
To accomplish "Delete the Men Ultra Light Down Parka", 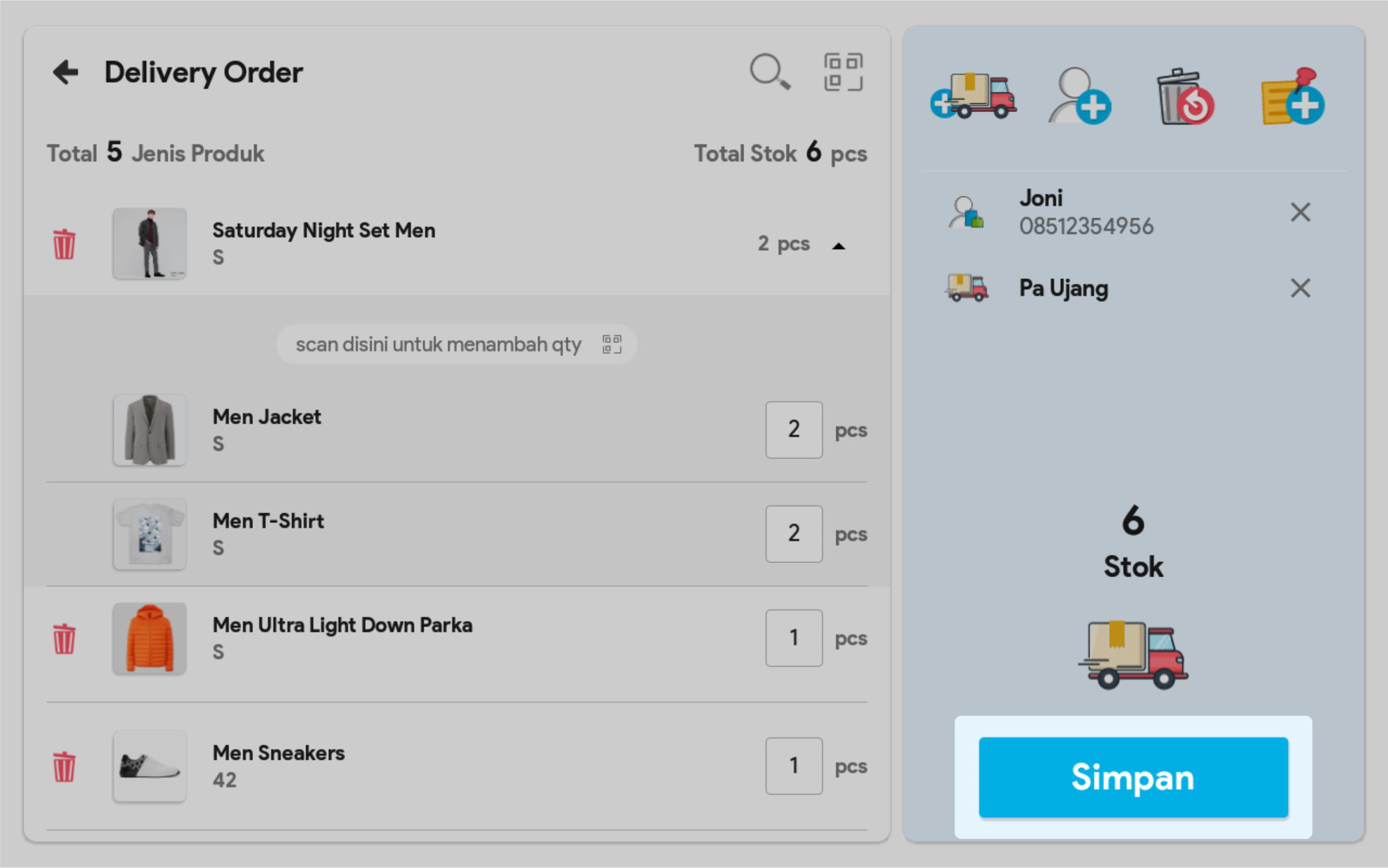I will point(65,639).
